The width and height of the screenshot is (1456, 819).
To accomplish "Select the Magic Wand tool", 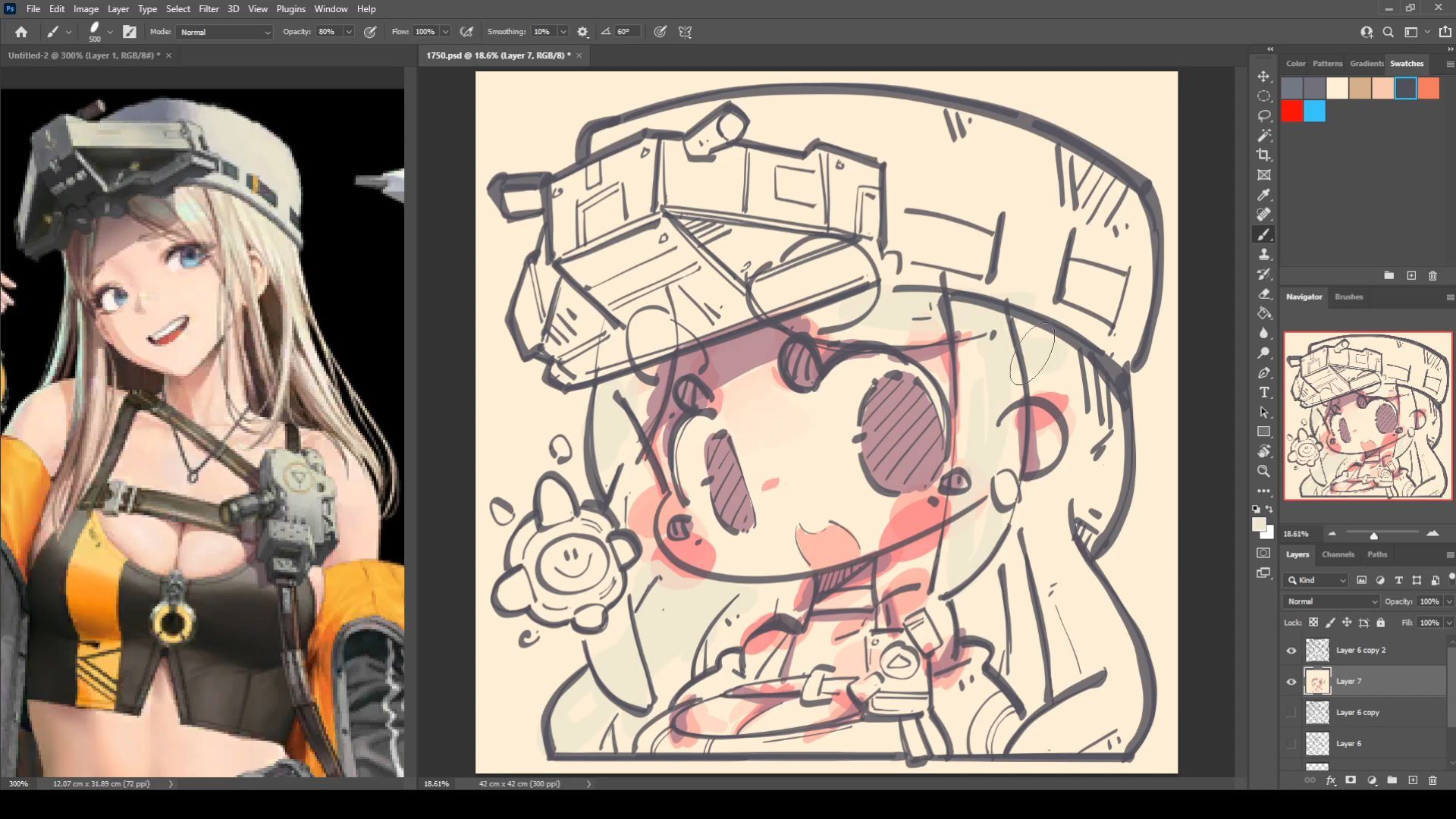I will pyautogui.click(x=1263, y=136).
